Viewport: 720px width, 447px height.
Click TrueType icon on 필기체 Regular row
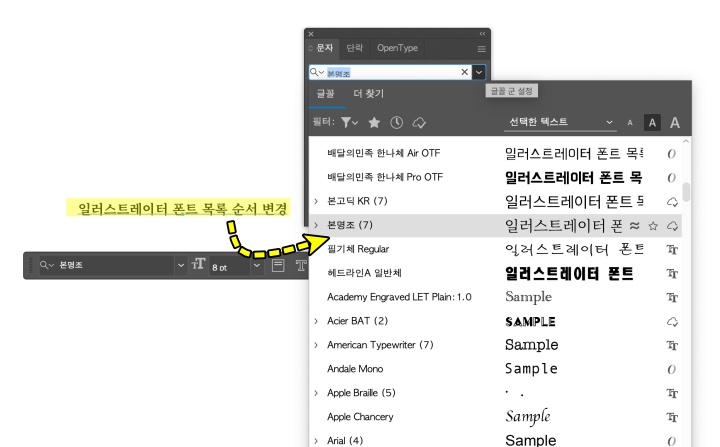tap(672, 250)
